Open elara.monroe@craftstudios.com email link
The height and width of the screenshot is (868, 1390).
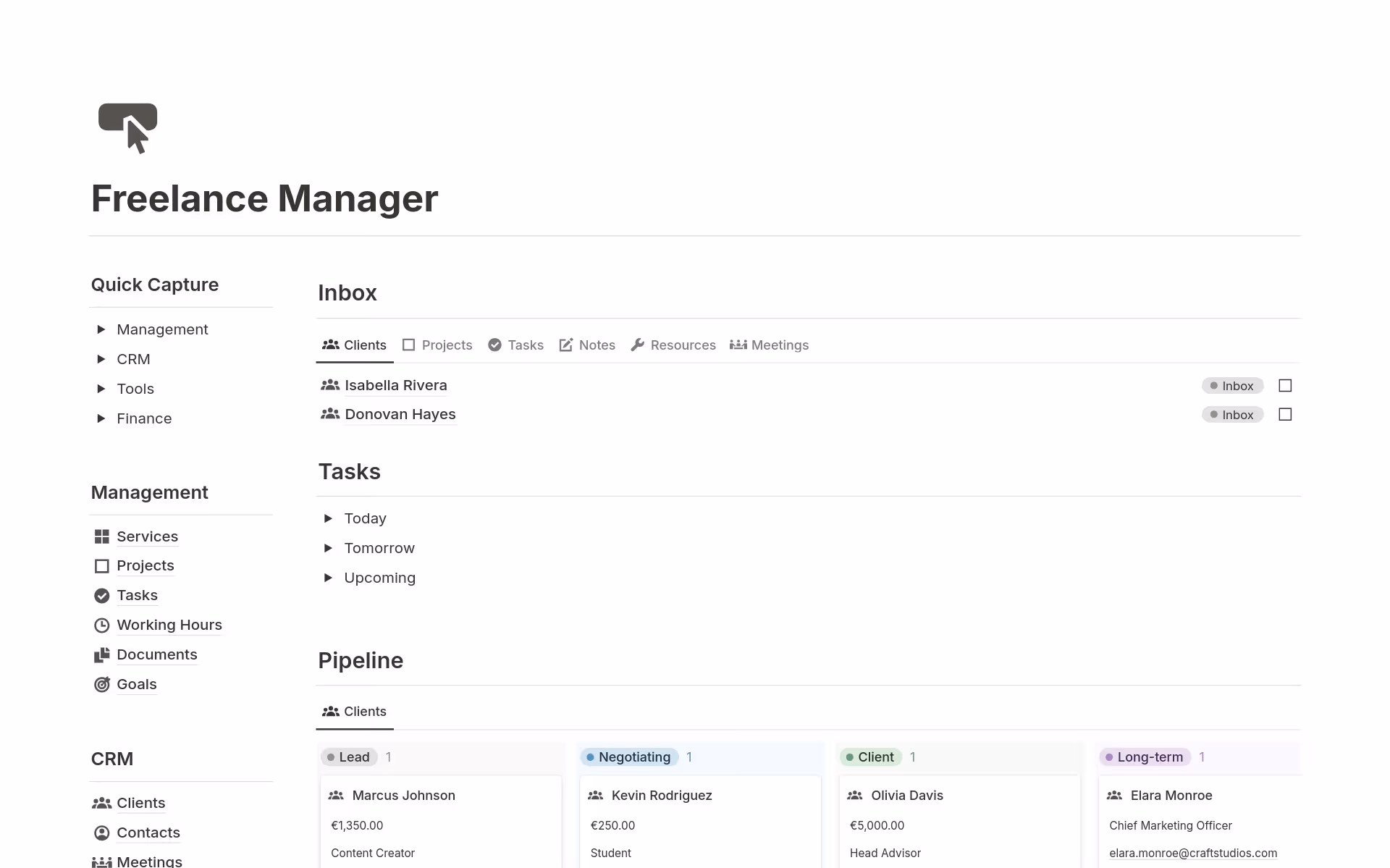(x=1192, y=853)
